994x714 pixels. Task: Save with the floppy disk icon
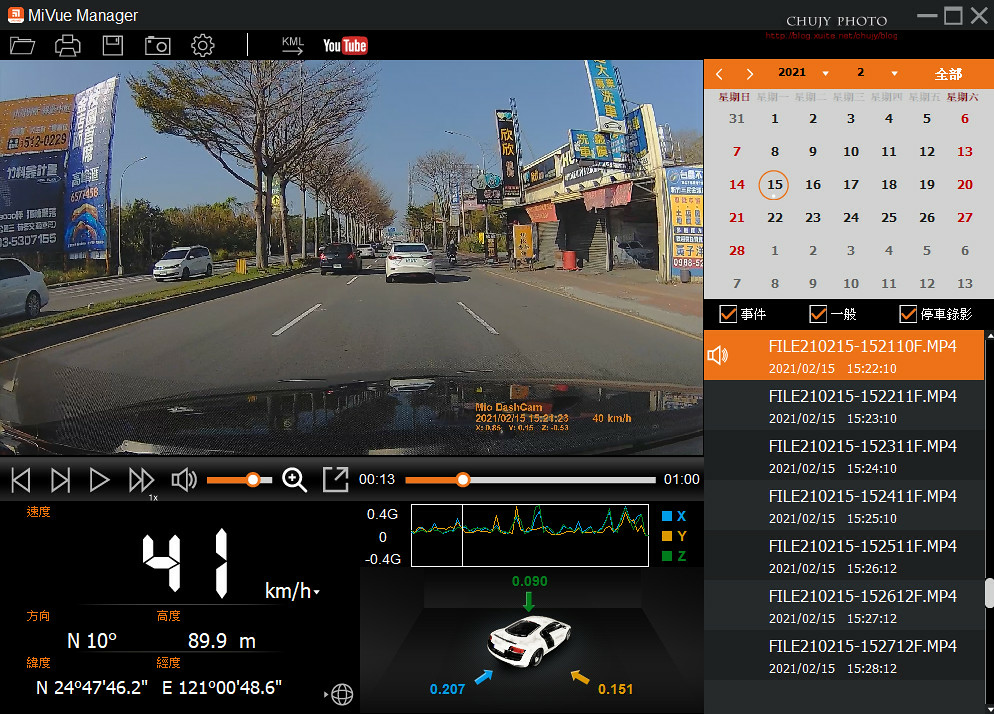(x=113, y=46)
